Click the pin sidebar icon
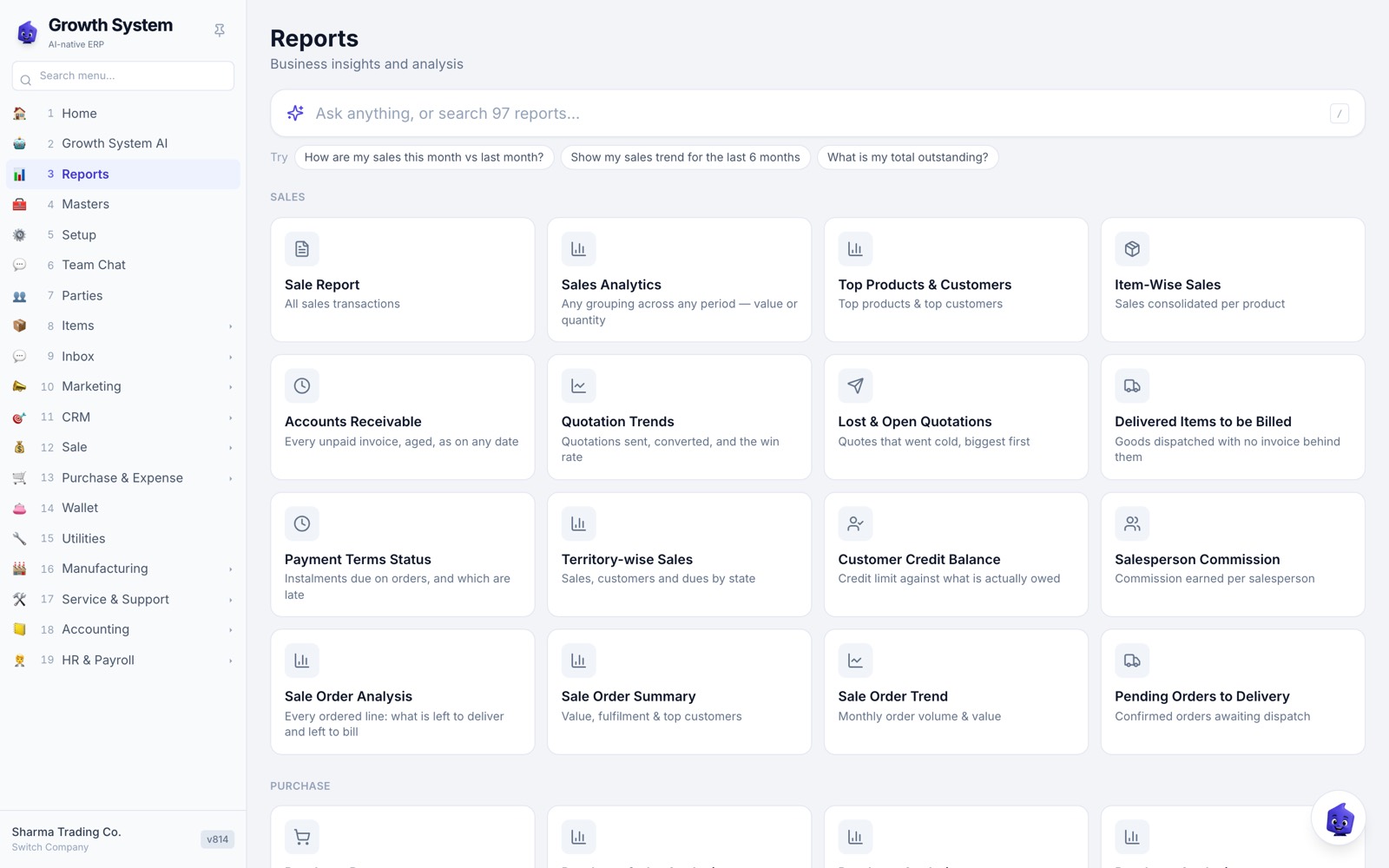This screenshot has height=868, width=1389. (220, 30)
